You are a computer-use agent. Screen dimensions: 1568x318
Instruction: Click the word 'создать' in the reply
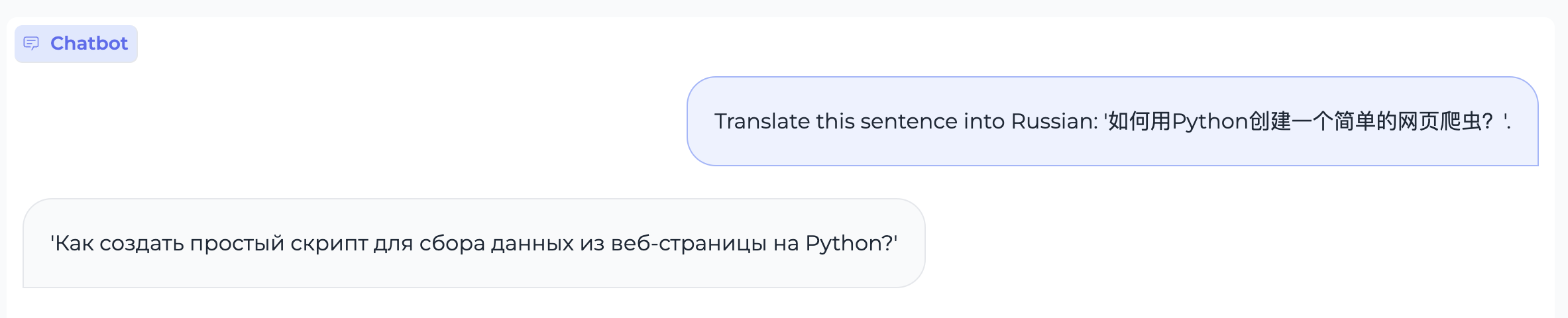pos(142,243)
